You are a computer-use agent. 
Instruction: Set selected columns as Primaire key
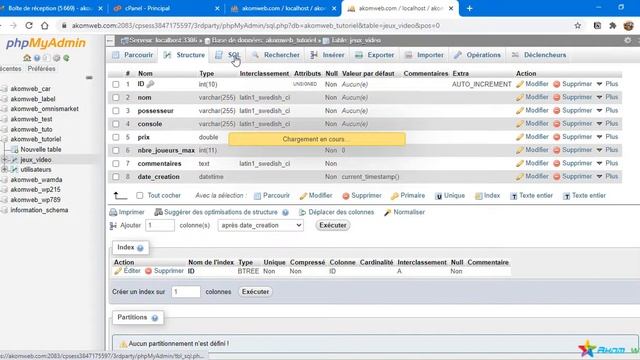[408, 196]
